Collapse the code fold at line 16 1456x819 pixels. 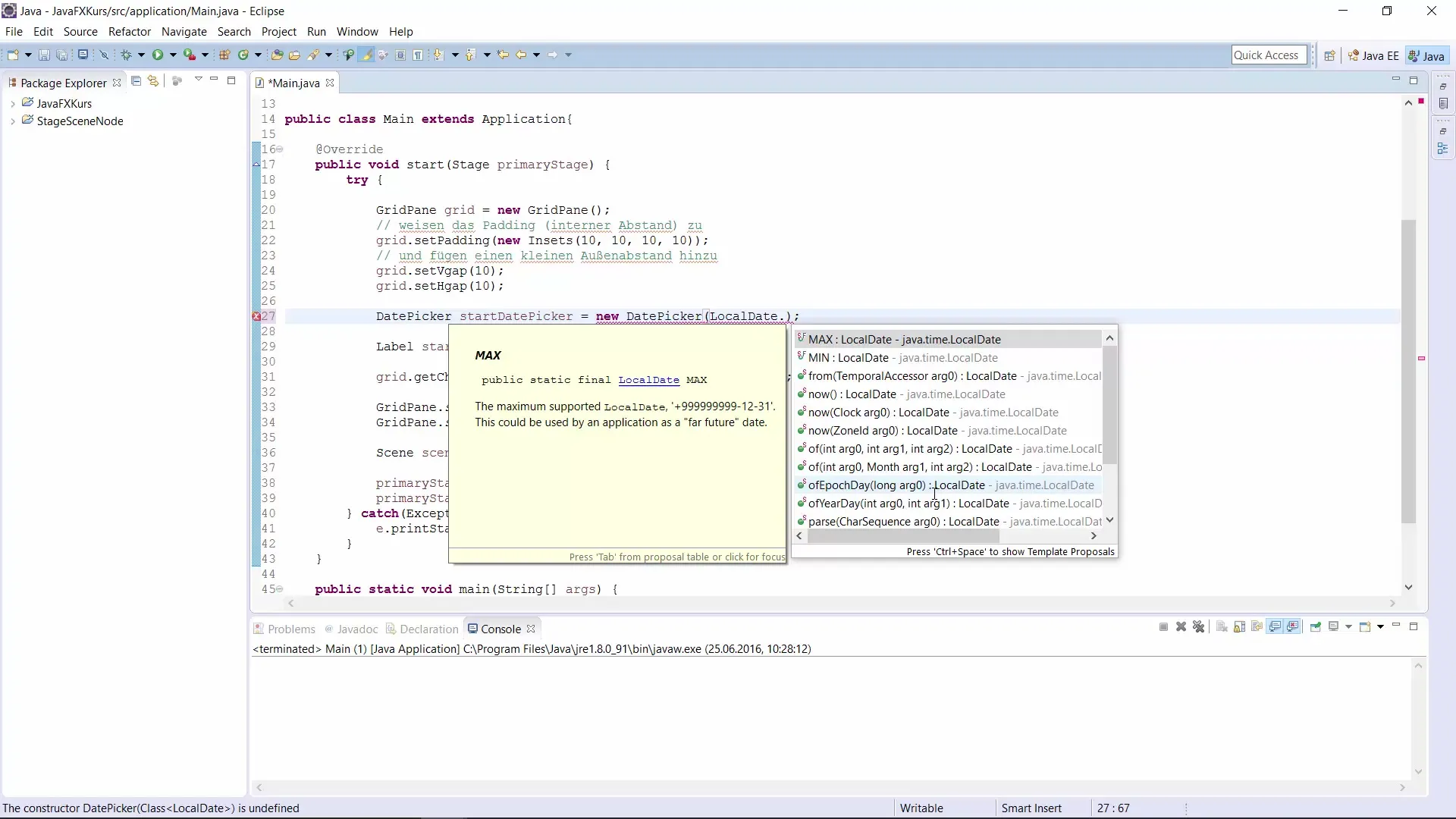coord(280,149)
